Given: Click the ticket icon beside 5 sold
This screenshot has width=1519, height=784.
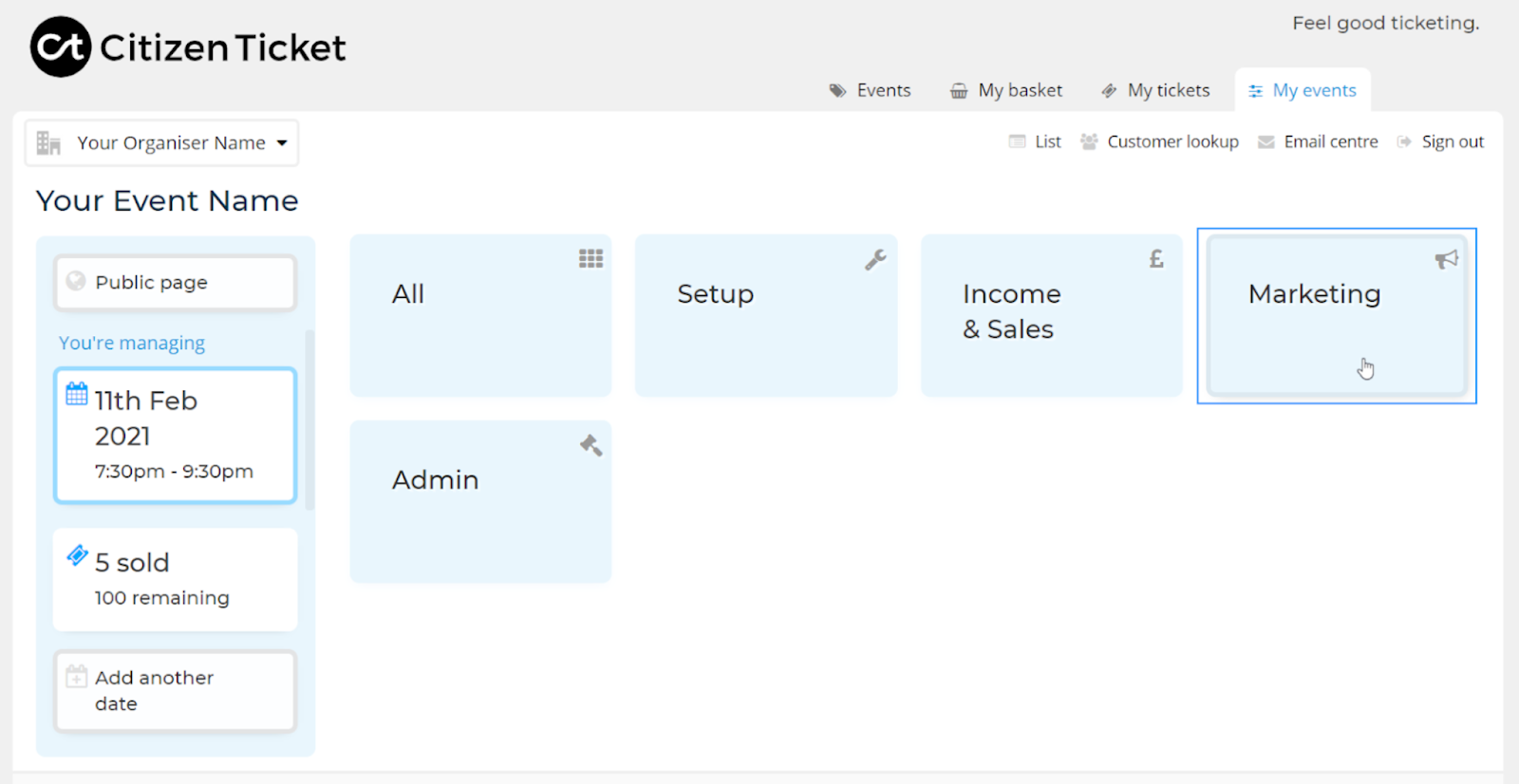Looking at the screenshot, I should tap(77, 555).
